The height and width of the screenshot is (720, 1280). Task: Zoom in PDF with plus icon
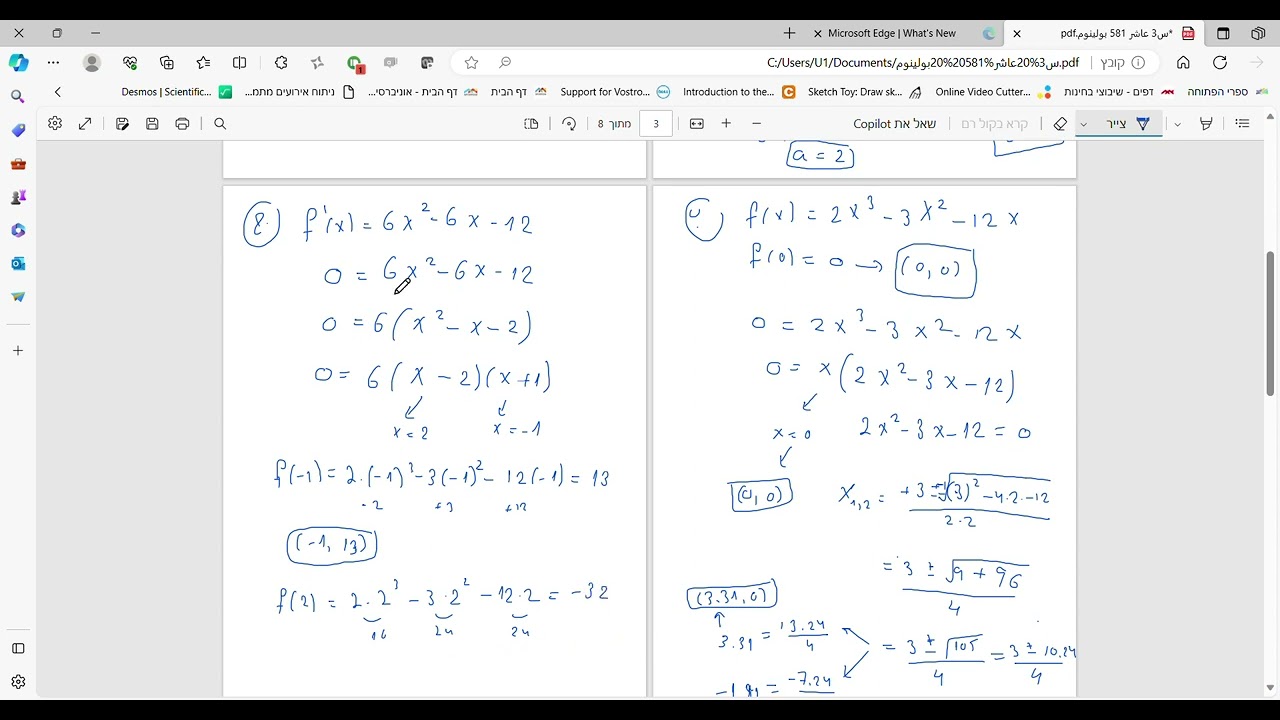tap(726, 123)
